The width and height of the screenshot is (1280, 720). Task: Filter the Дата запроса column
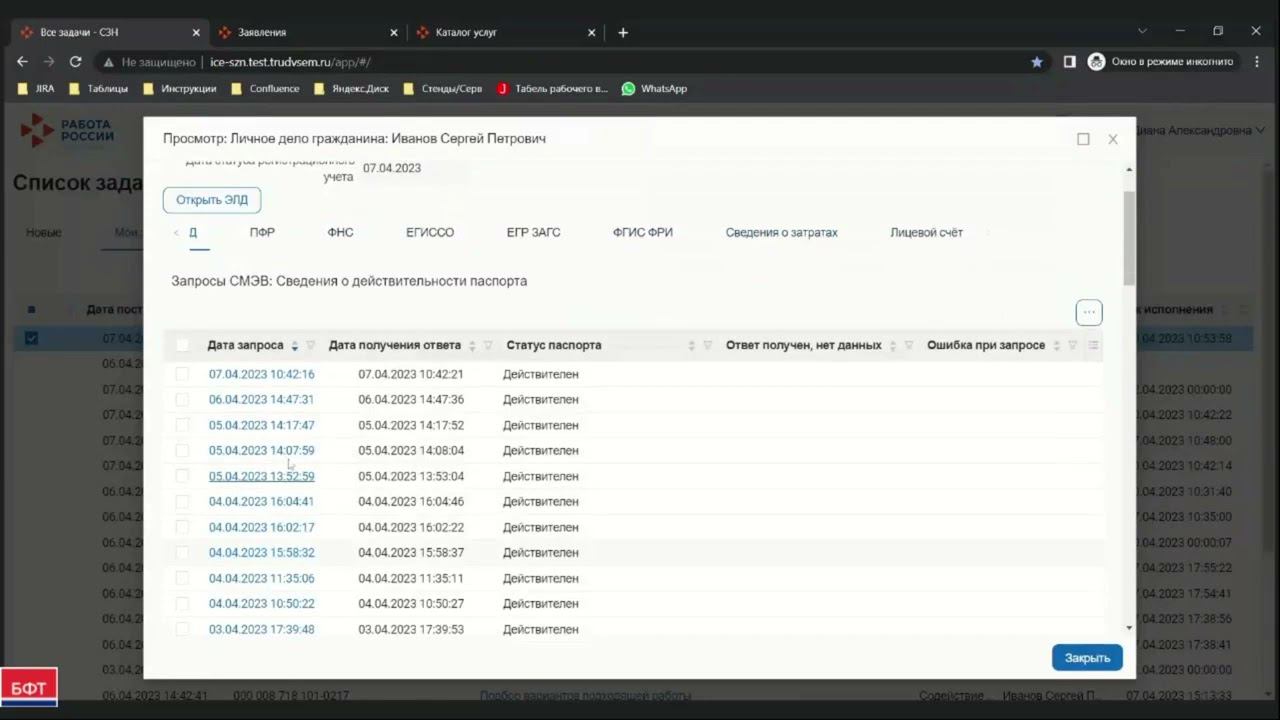pos(310,346)
